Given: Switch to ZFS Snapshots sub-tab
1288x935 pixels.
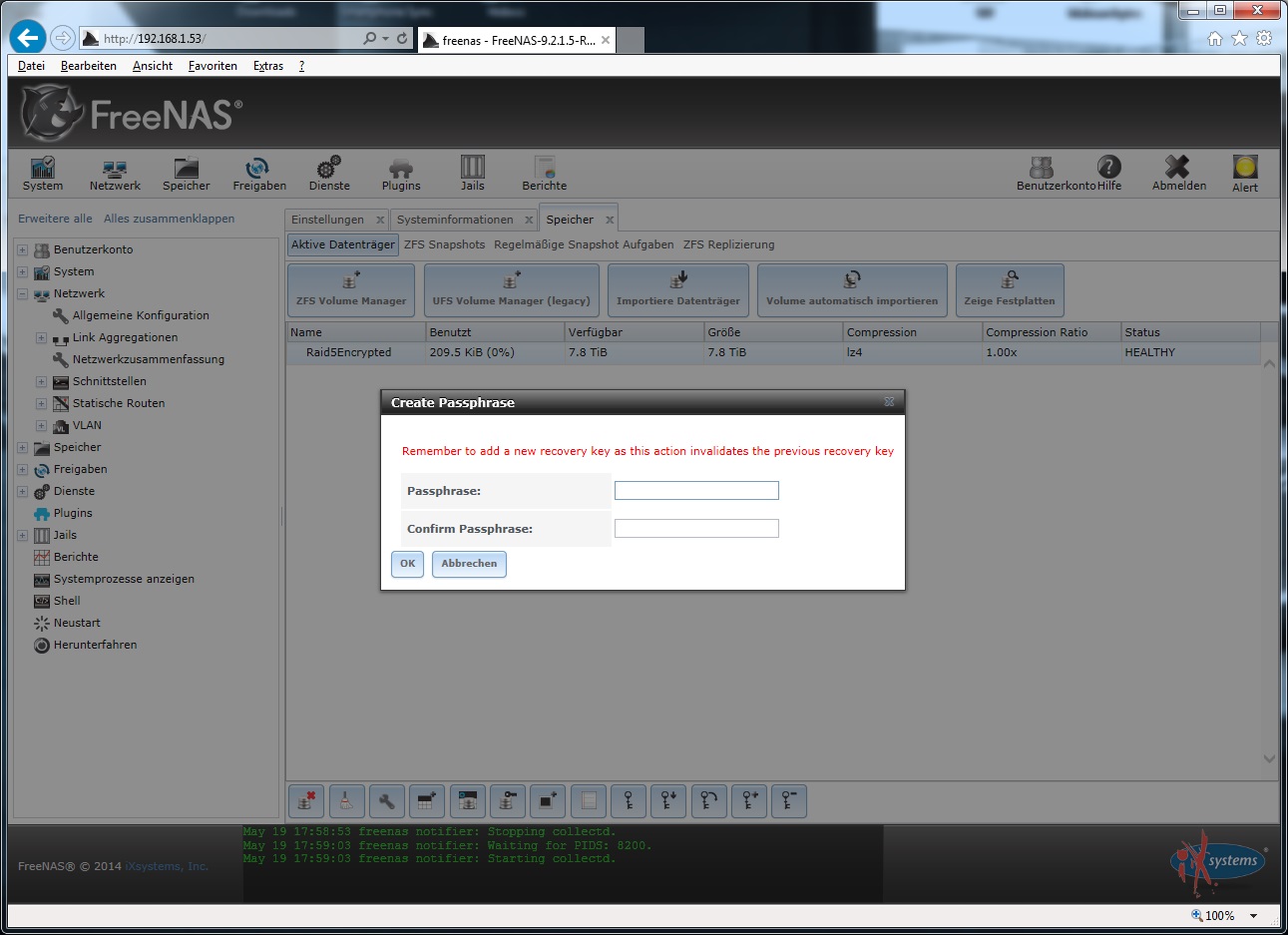Looking at the screenshot, I should point(444,244).
